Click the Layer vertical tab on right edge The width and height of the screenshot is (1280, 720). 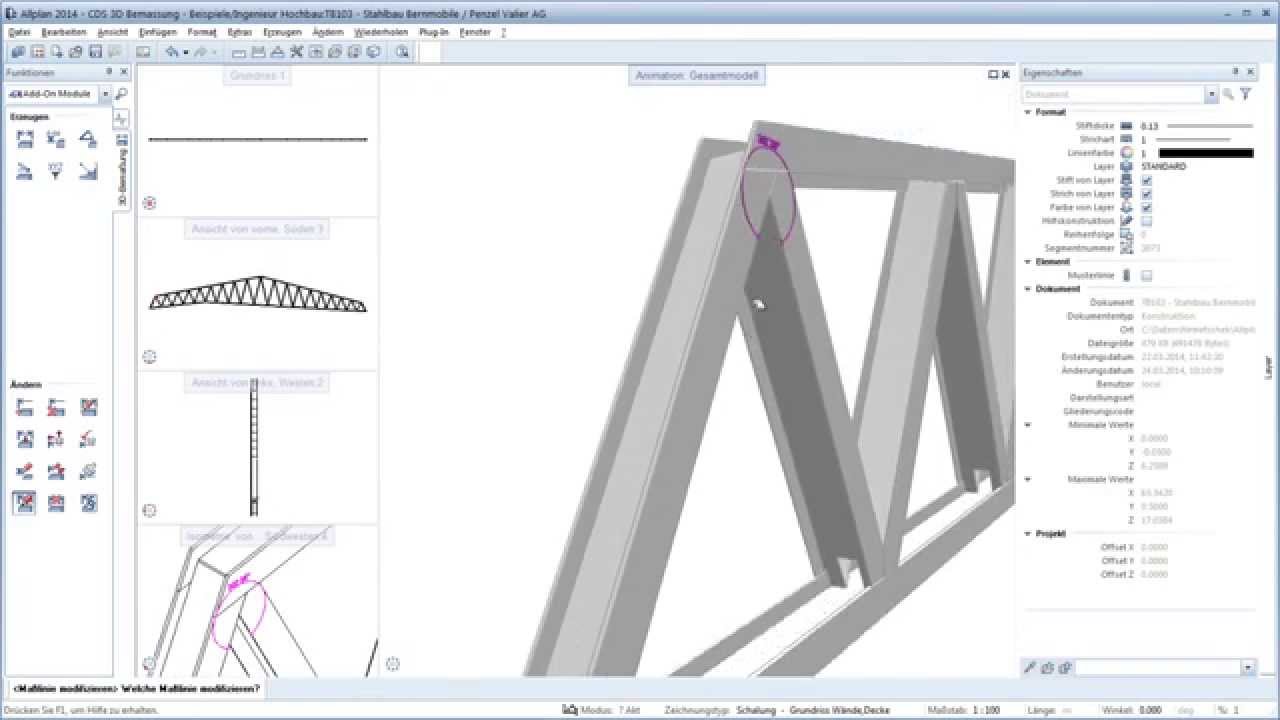point(1269,365)
